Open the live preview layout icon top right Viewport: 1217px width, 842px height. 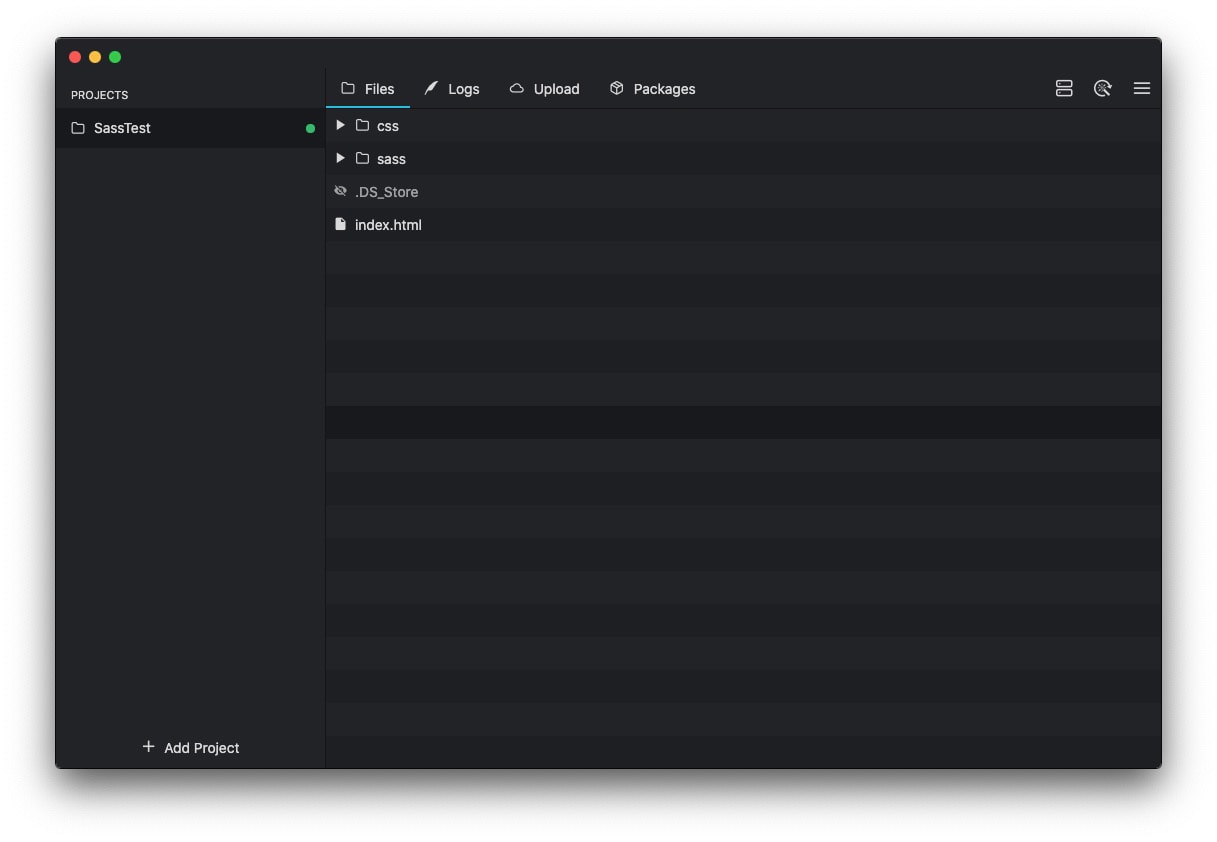(x=1063, y=88)
